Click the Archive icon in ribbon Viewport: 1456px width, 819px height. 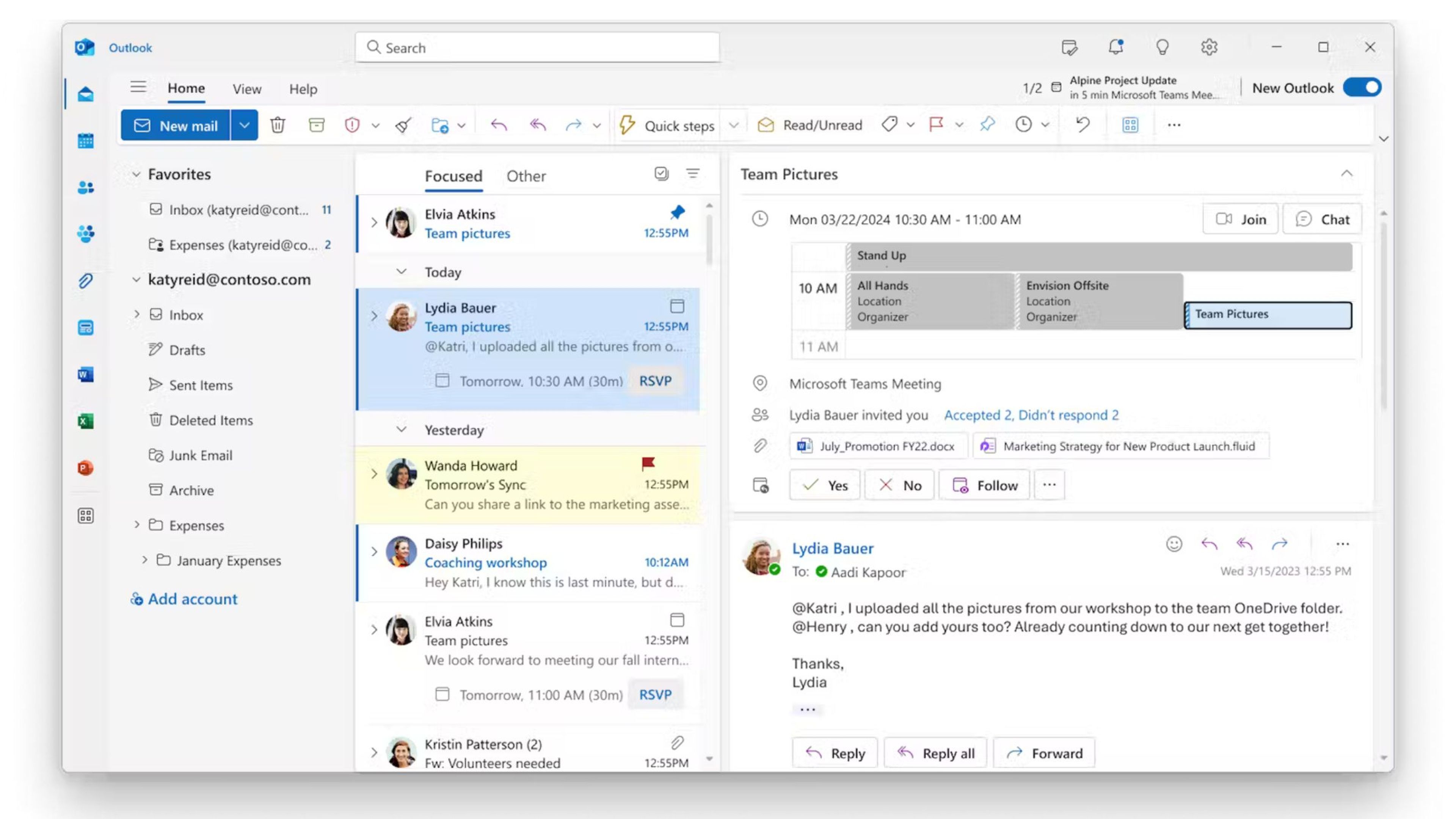point(317,125)
